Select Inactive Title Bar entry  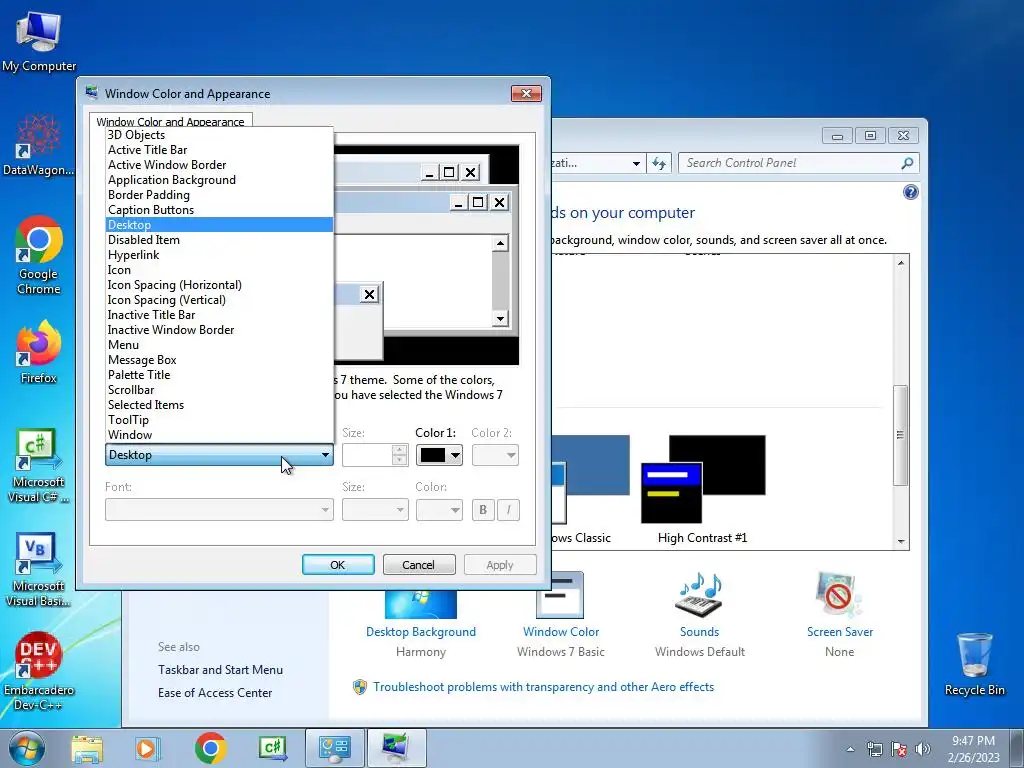219,315
